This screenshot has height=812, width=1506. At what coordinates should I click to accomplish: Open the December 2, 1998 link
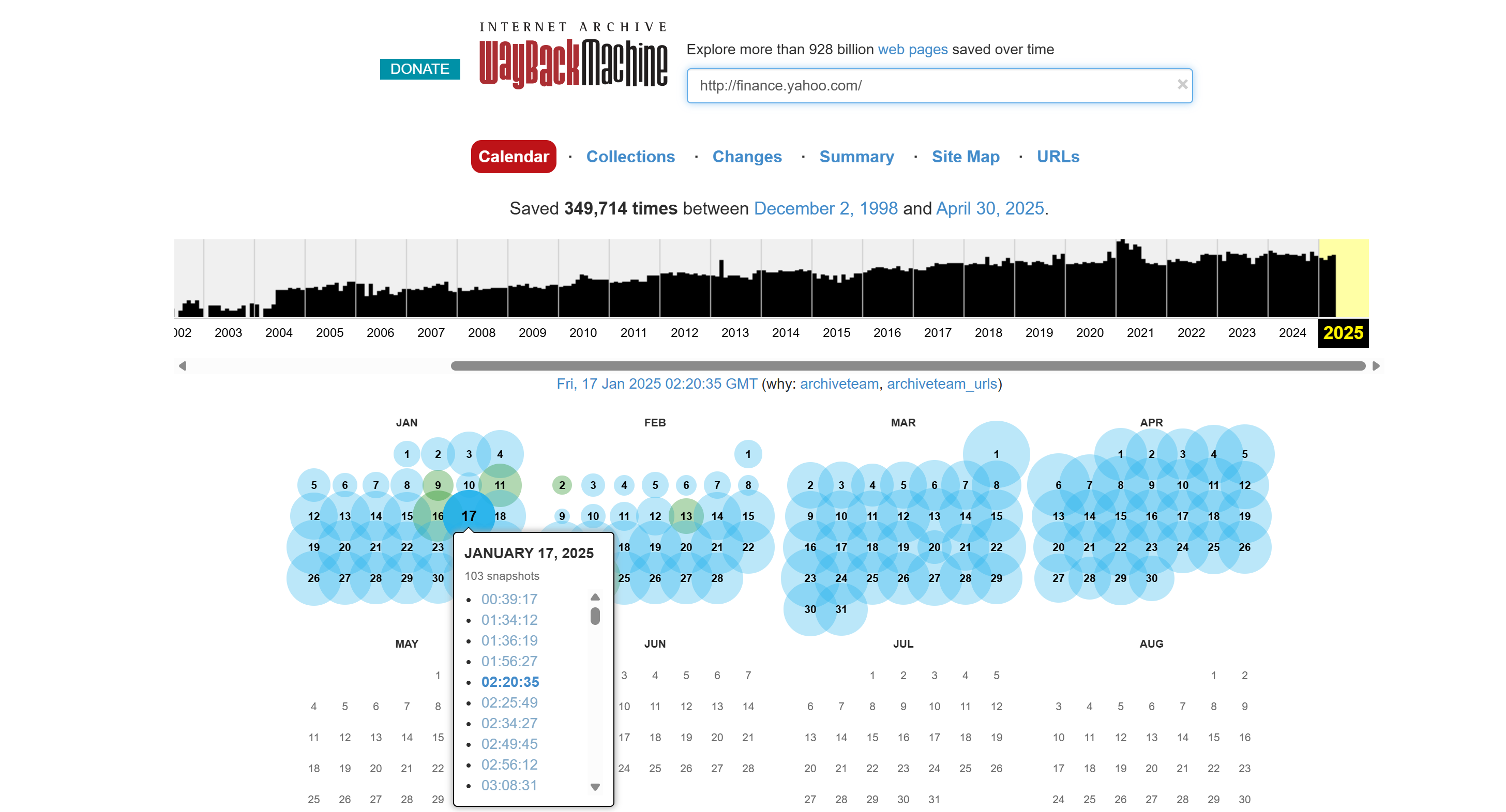tap(825, 208)
